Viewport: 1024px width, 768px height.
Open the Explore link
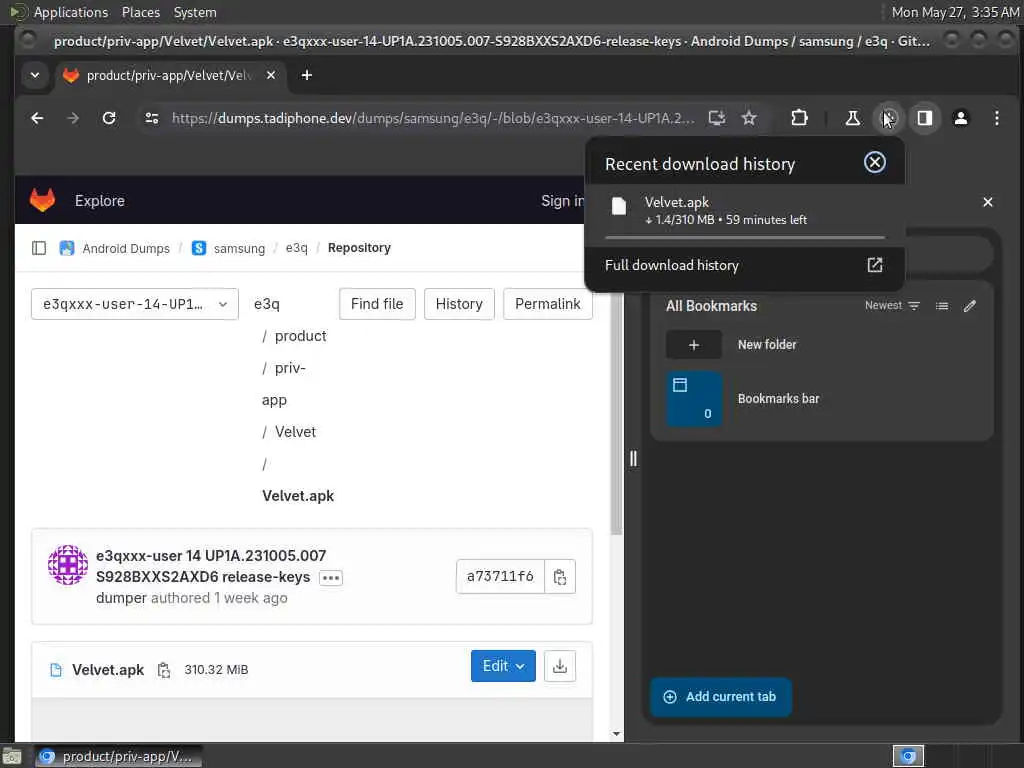99,201
